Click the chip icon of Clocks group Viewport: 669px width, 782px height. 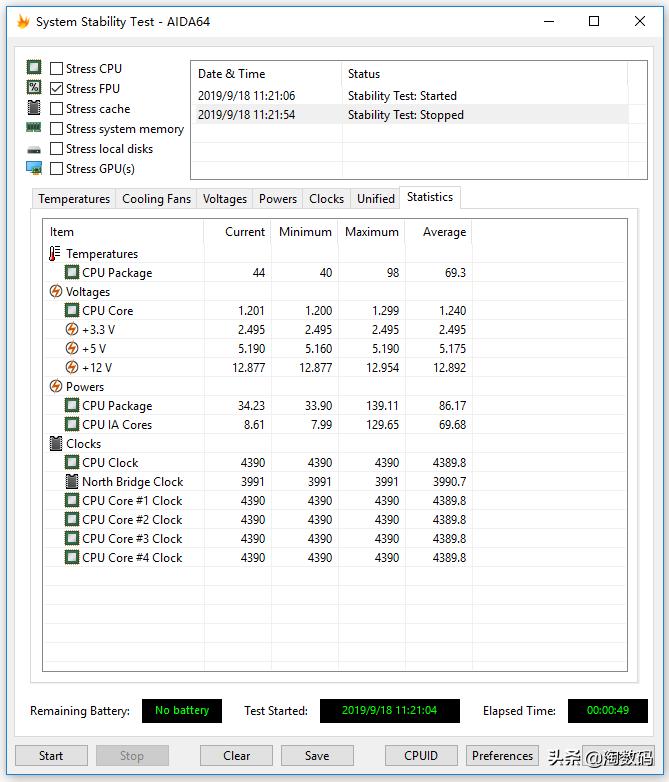pos(56,443)
